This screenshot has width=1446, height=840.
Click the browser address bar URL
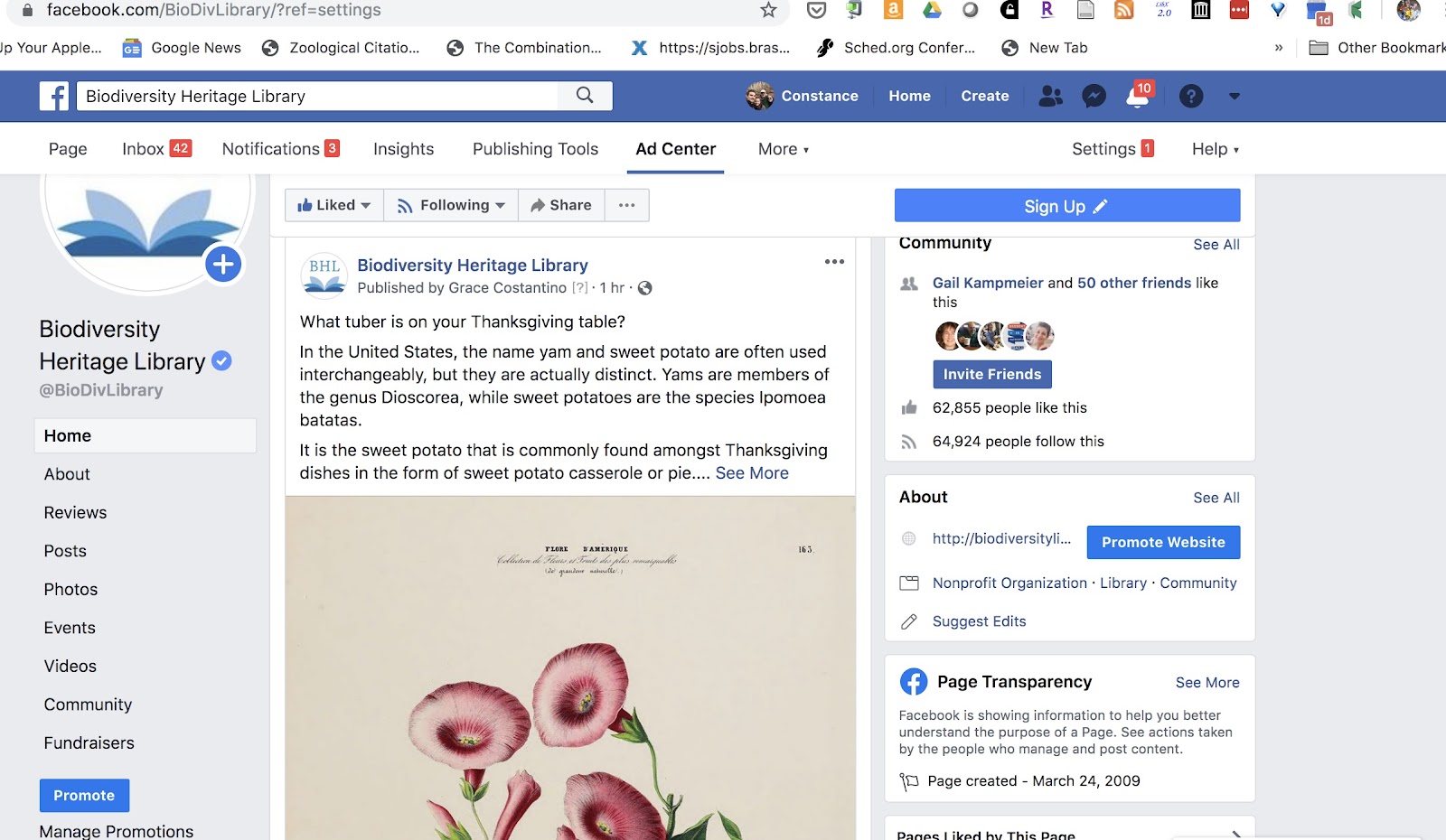coord(214,10)
